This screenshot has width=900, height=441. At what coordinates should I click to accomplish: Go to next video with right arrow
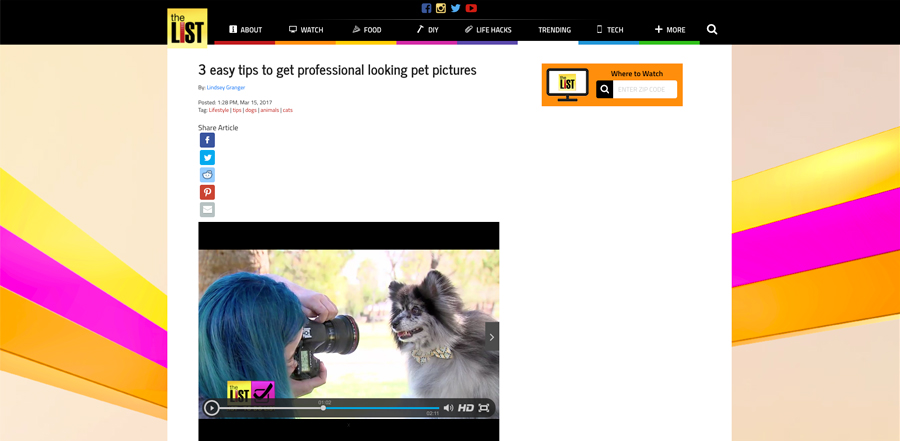click(x=492, y=337)
